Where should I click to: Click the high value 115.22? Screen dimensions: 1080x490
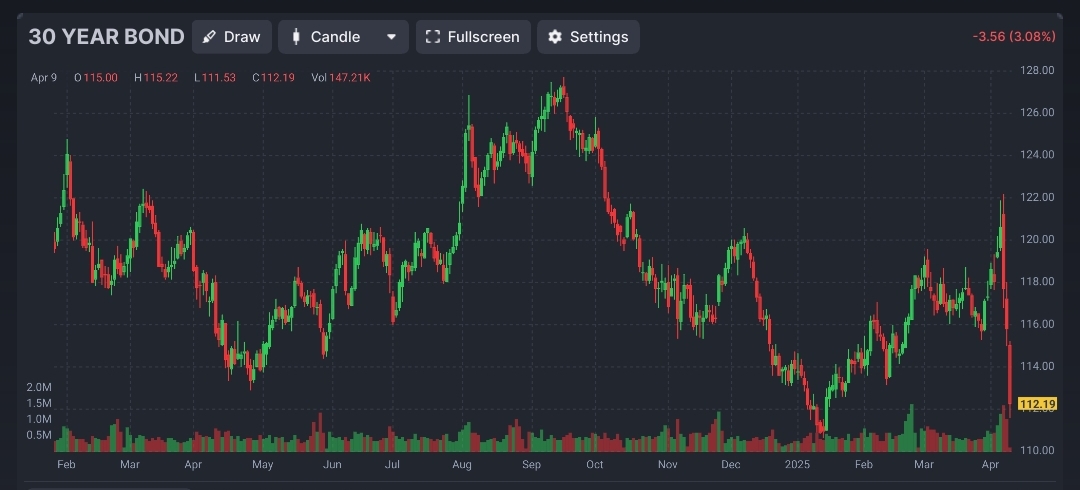point(160,77)
